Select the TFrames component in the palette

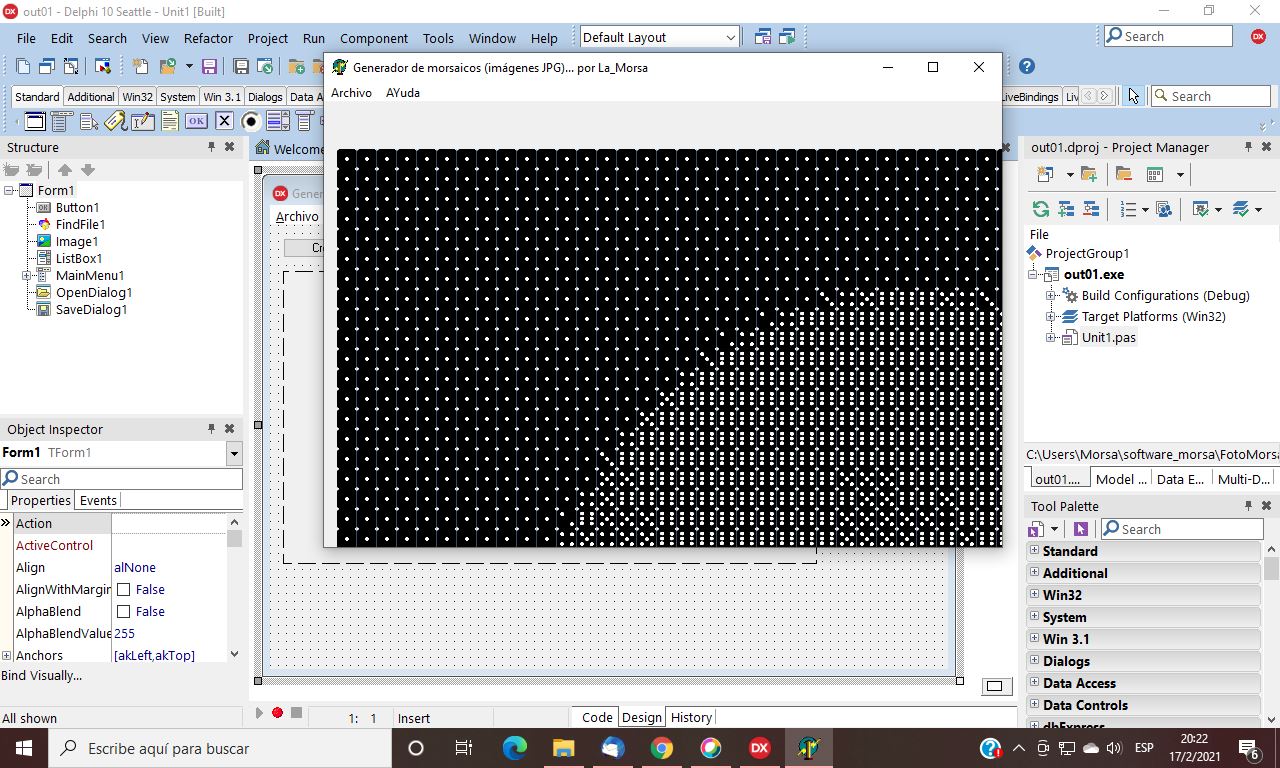[x=35, y=121]
